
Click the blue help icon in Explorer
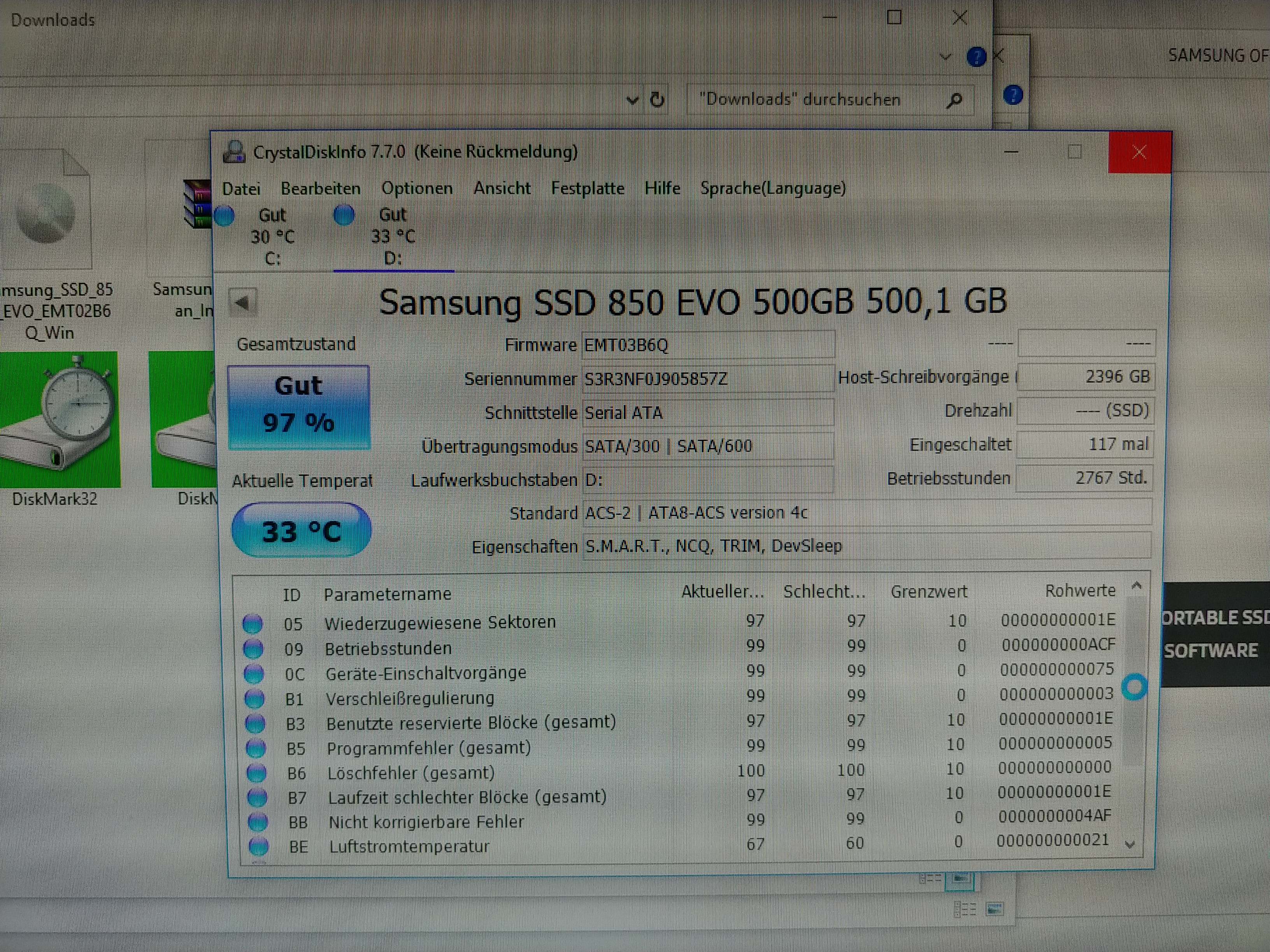(976, 56)
